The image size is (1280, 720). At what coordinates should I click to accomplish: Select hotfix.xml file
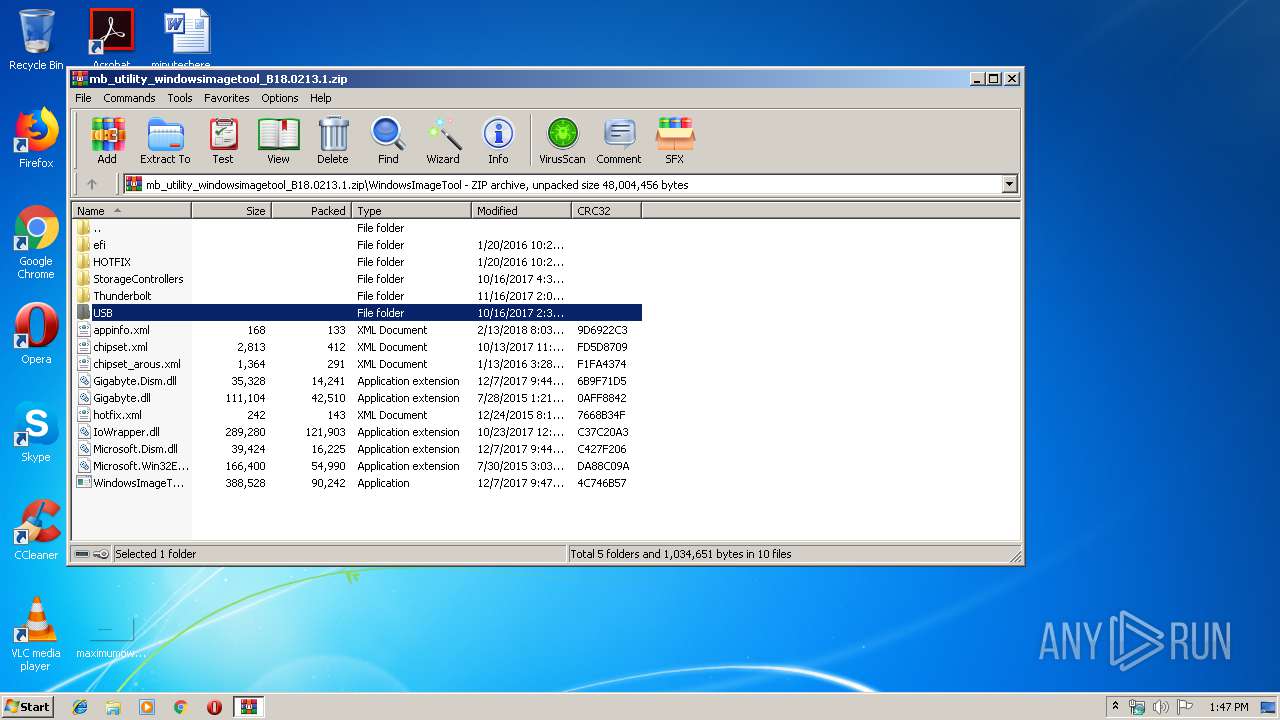[357, 415]
